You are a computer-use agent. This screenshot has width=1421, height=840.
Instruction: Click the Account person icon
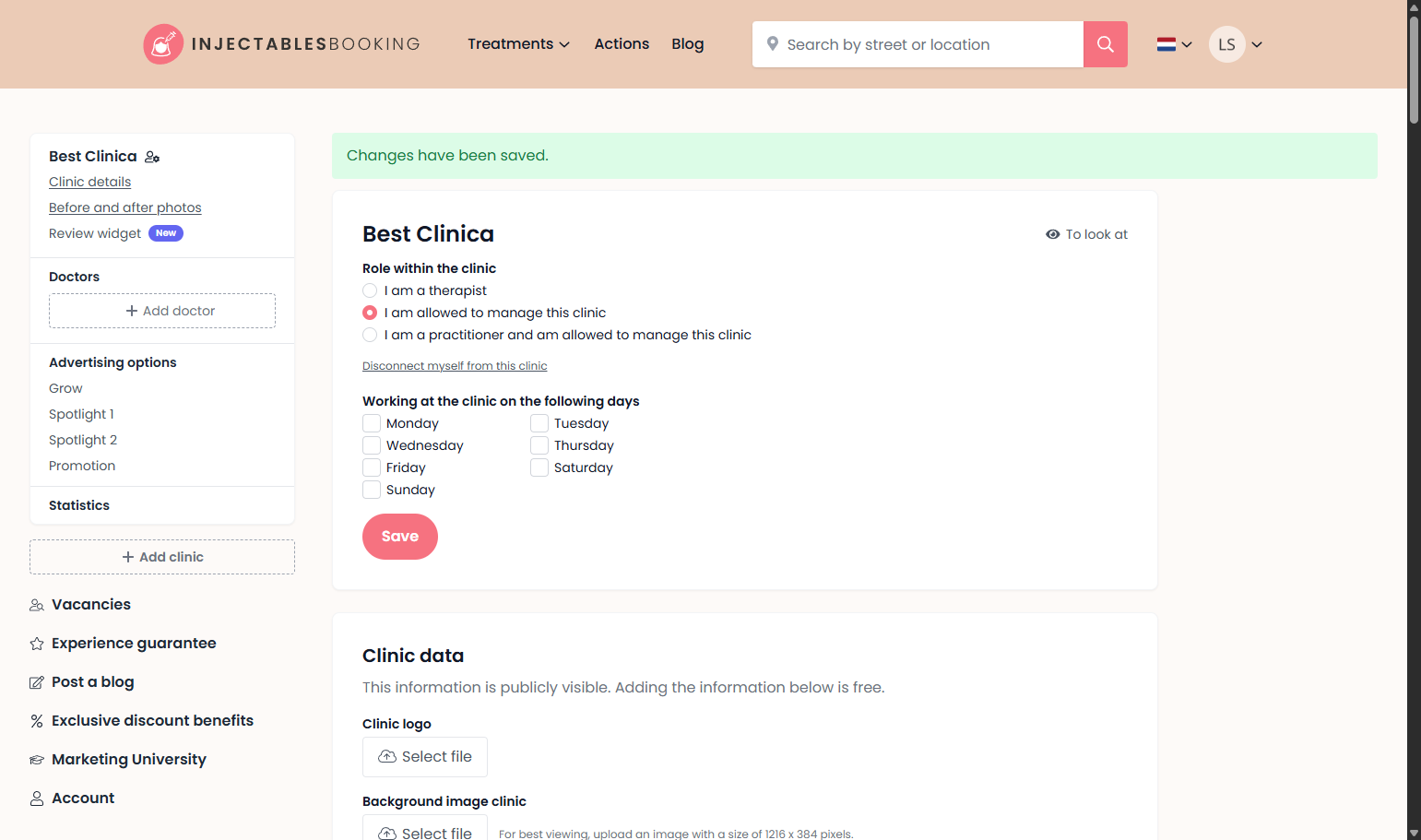click(37, 799)
